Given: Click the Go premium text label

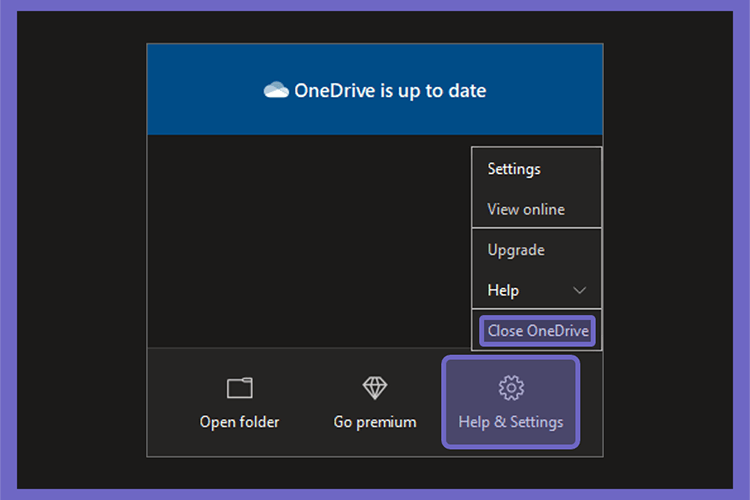Looking at the screenshot, I should pos(375,422).
